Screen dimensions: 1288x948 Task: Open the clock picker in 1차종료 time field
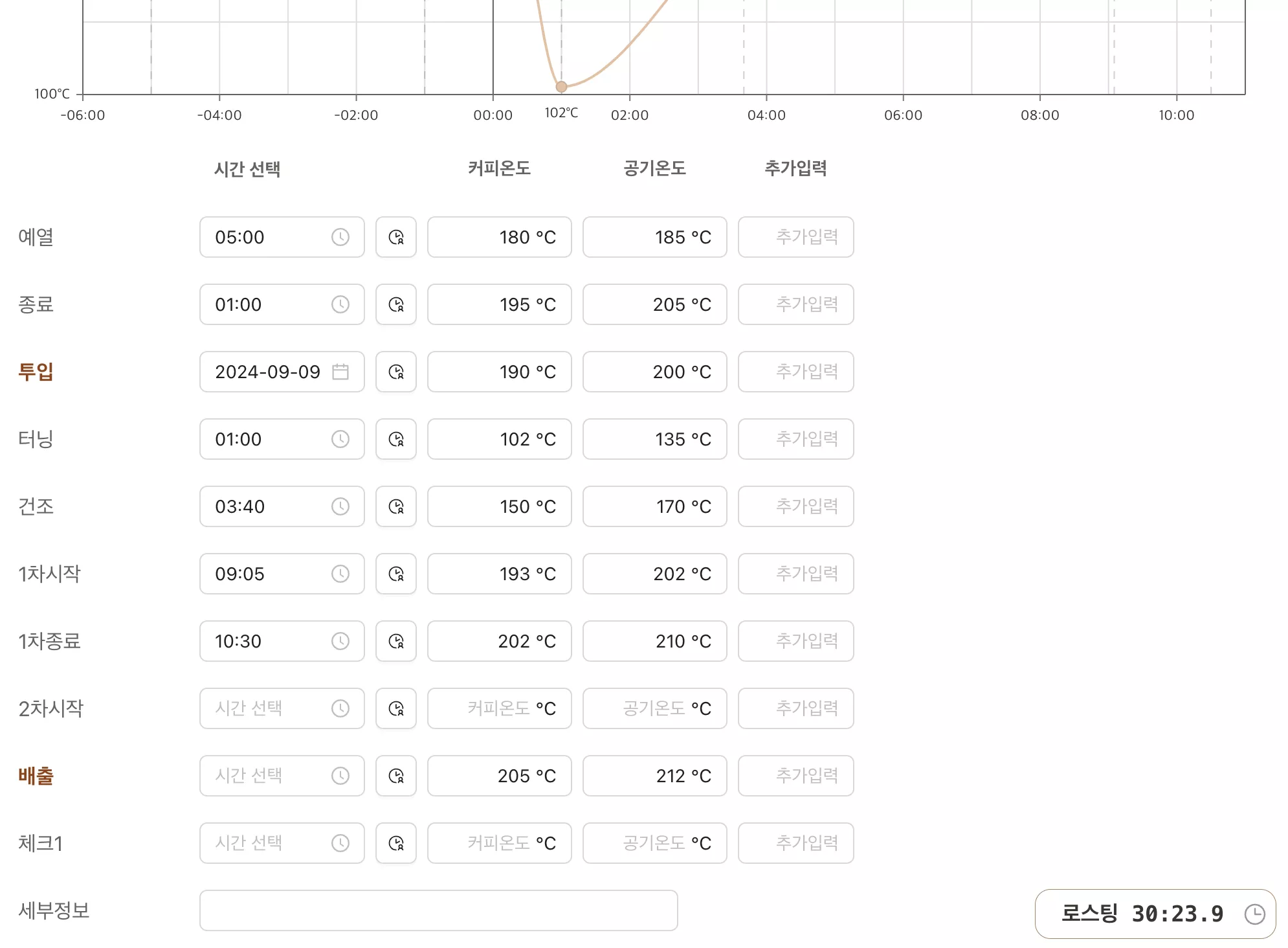340,641
